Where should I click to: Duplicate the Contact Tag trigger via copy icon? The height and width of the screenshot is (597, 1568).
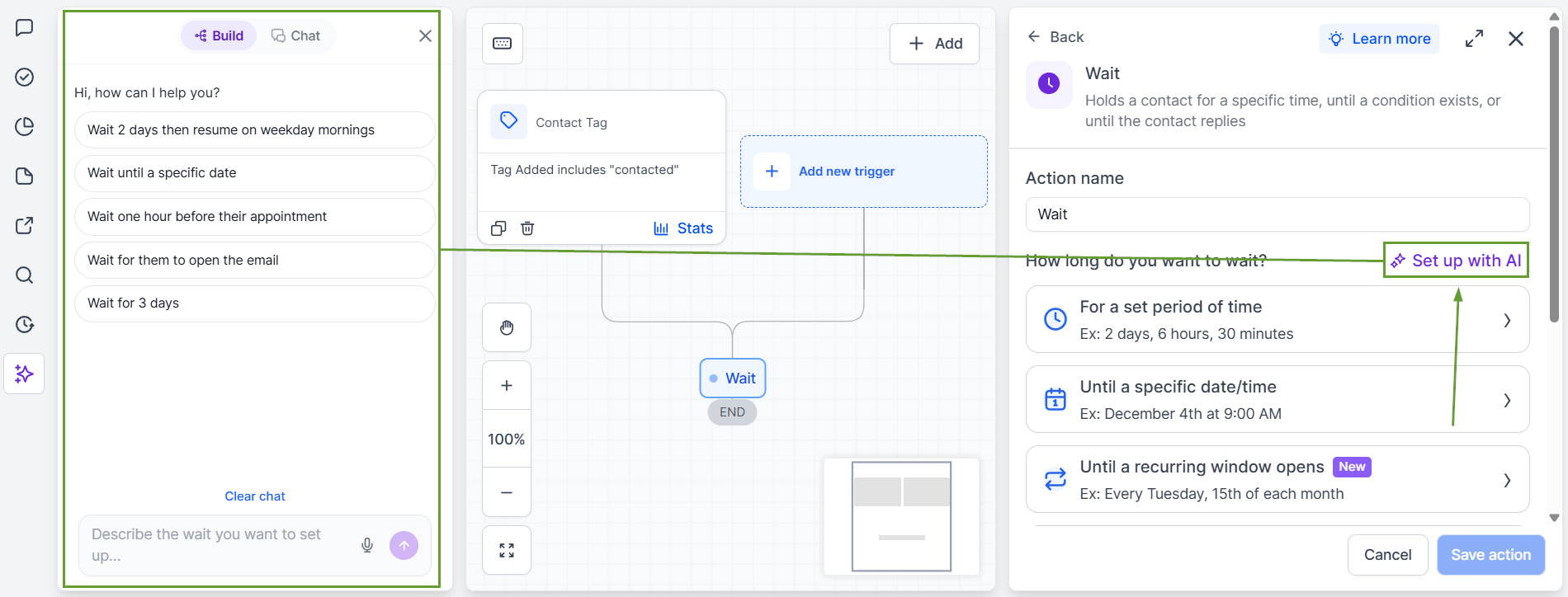coord(498,228)
